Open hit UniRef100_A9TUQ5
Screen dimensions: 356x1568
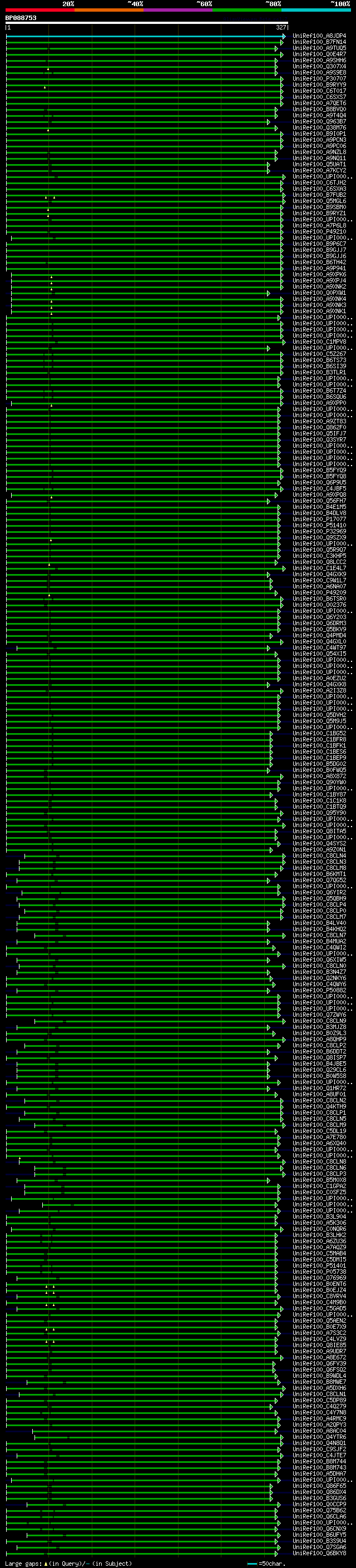pyautogui.click(x=319, y=48)
